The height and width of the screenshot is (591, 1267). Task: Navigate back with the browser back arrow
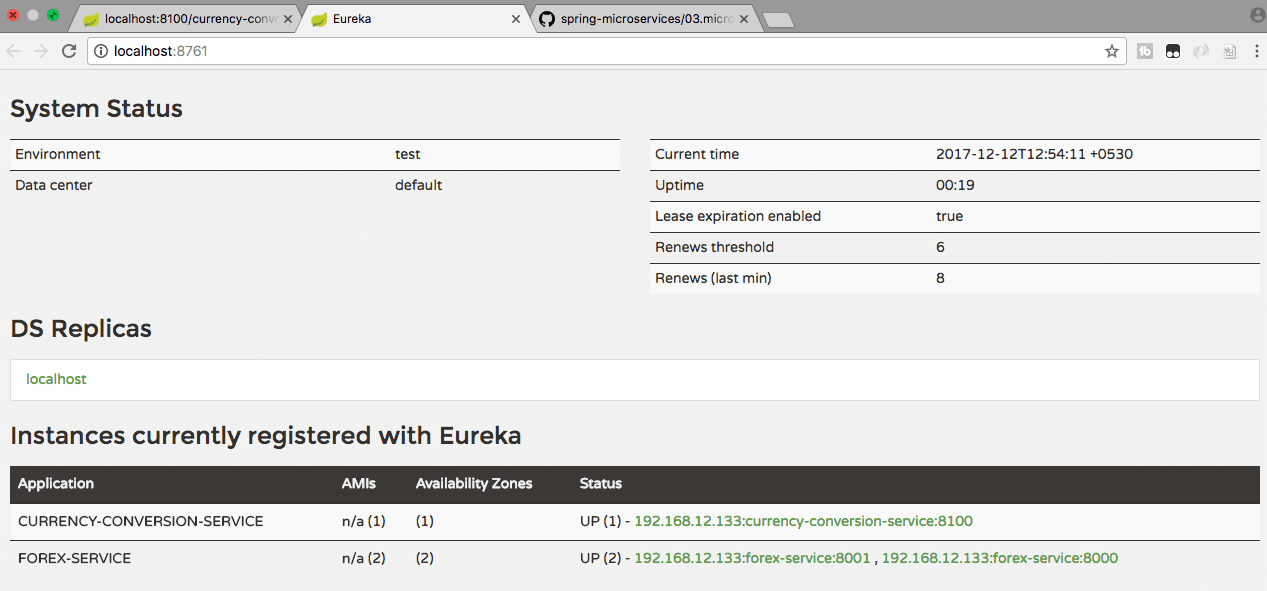pos(14,51)
